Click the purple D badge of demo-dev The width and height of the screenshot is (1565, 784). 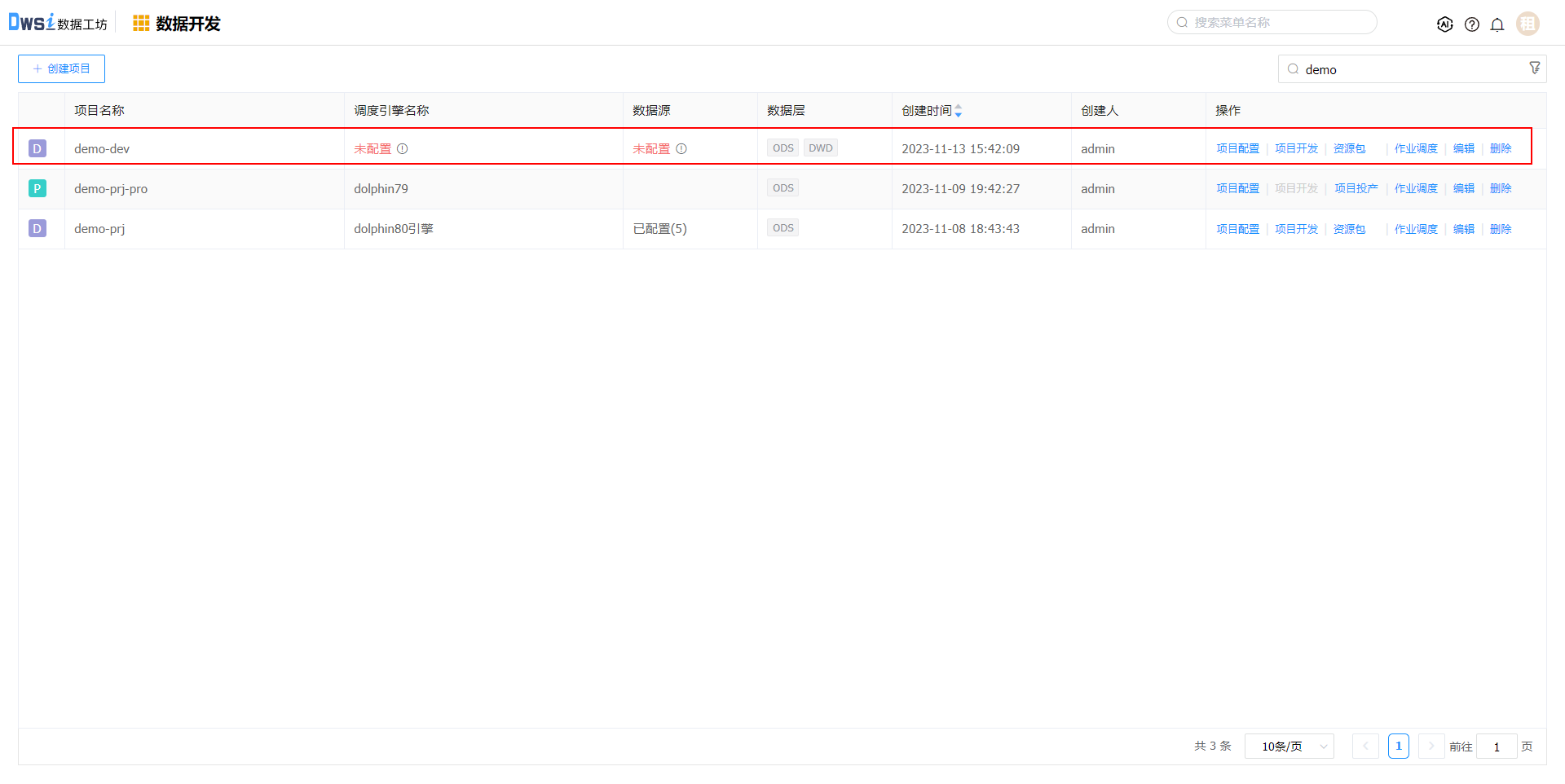coord(37,148)
